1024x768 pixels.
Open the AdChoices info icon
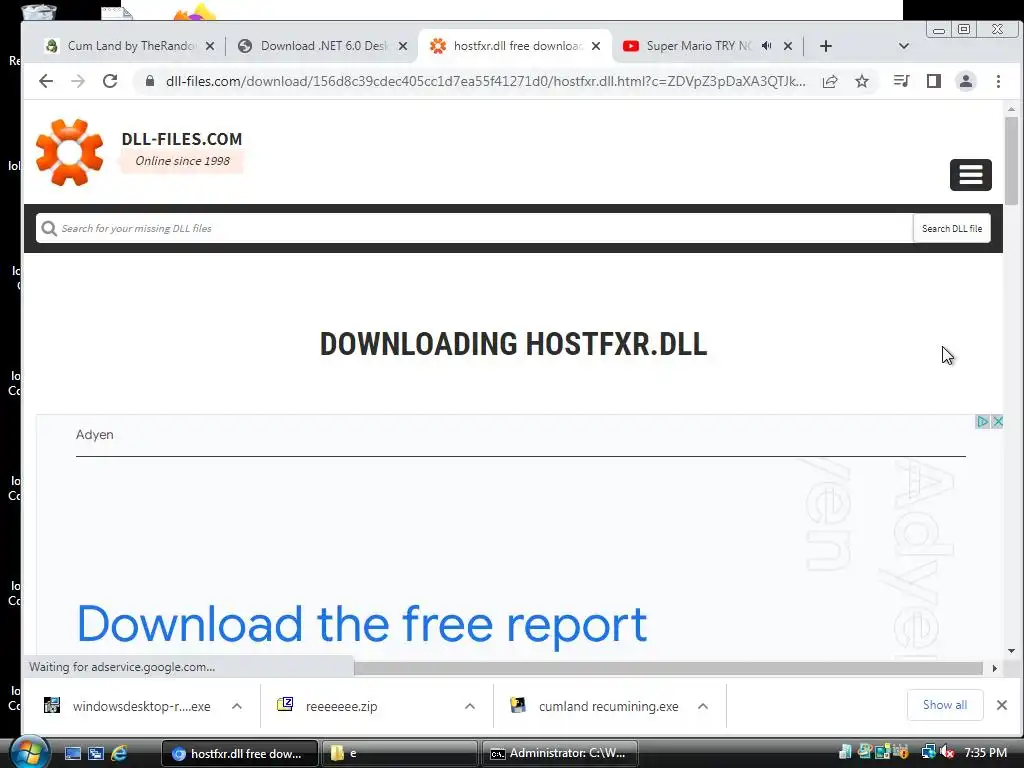point(982,421)
